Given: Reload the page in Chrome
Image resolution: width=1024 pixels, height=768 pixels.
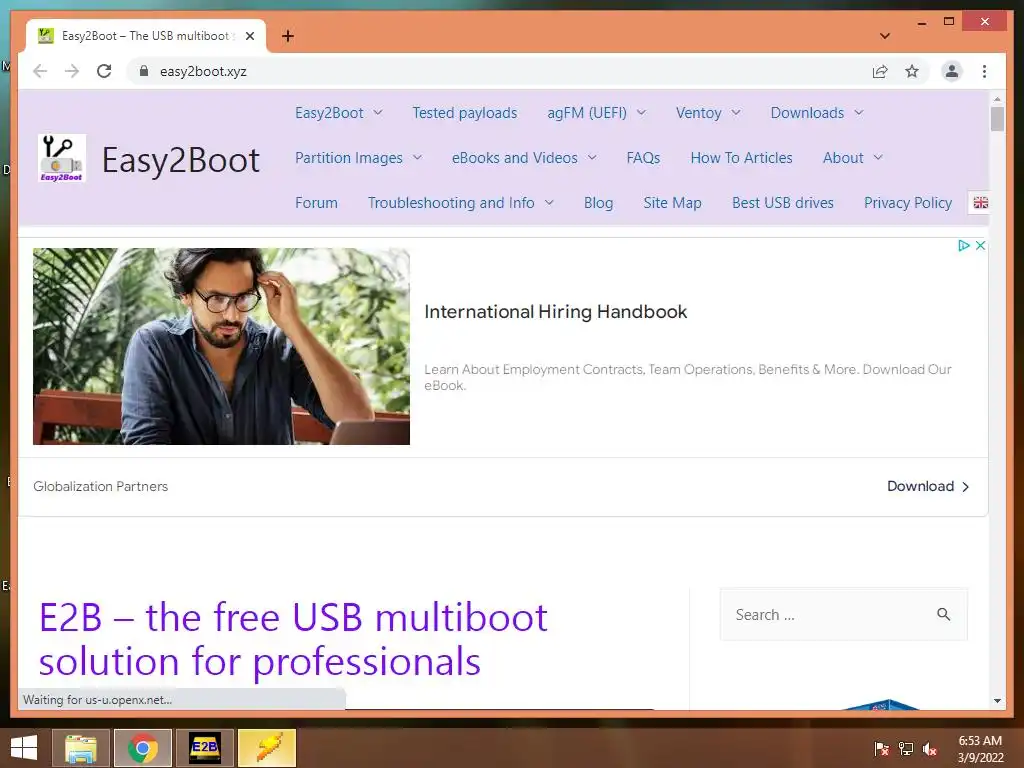Looking at the screenshot, I should (104, 71).
